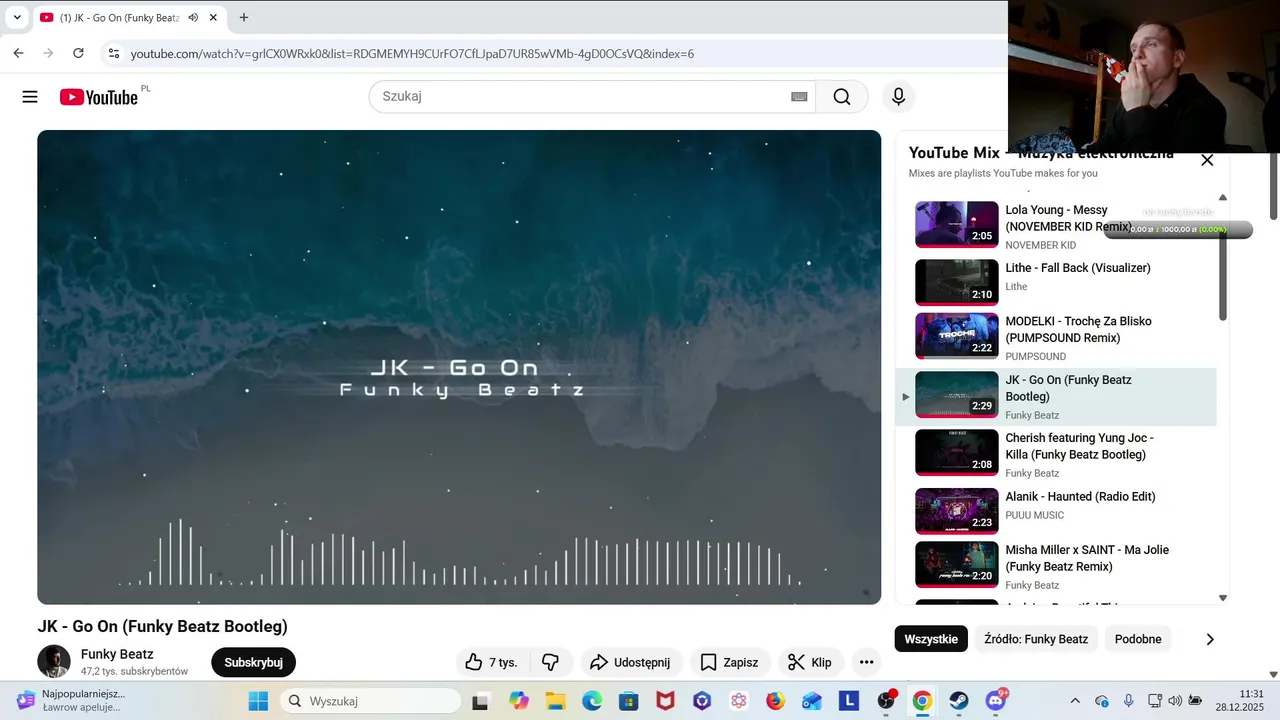The width and height of the screenshot is (1280, 720).
Task: Open McAfee from the taskbar
Action: coord(665,701)
